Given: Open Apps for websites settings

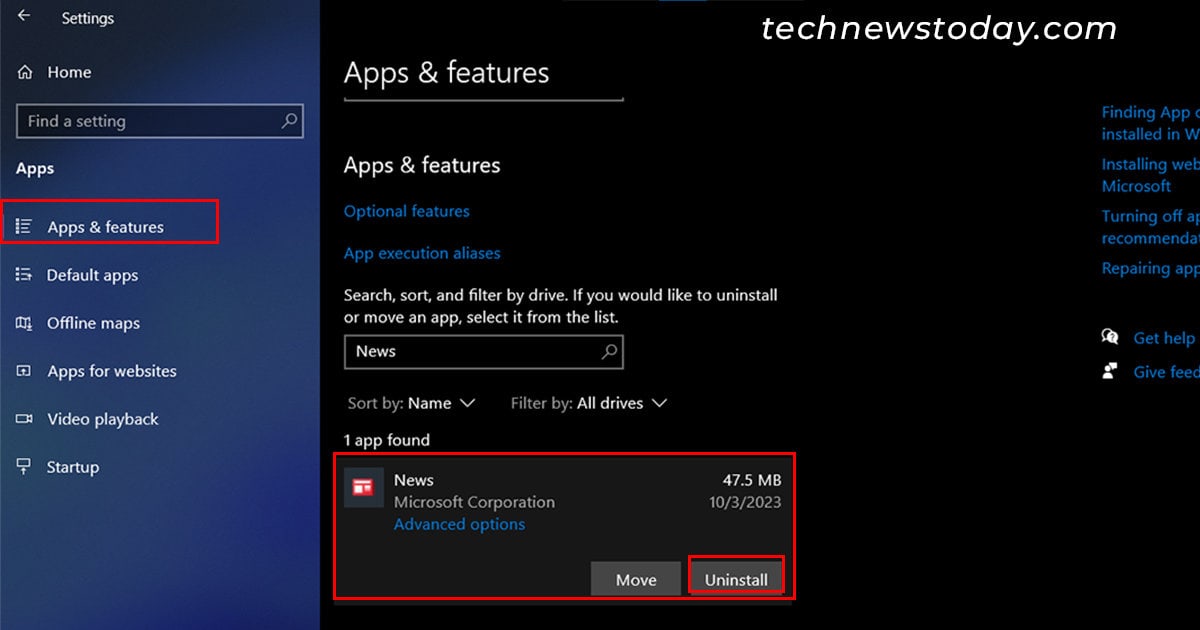Looking at the screenshot, I should (x=111, y=371).
